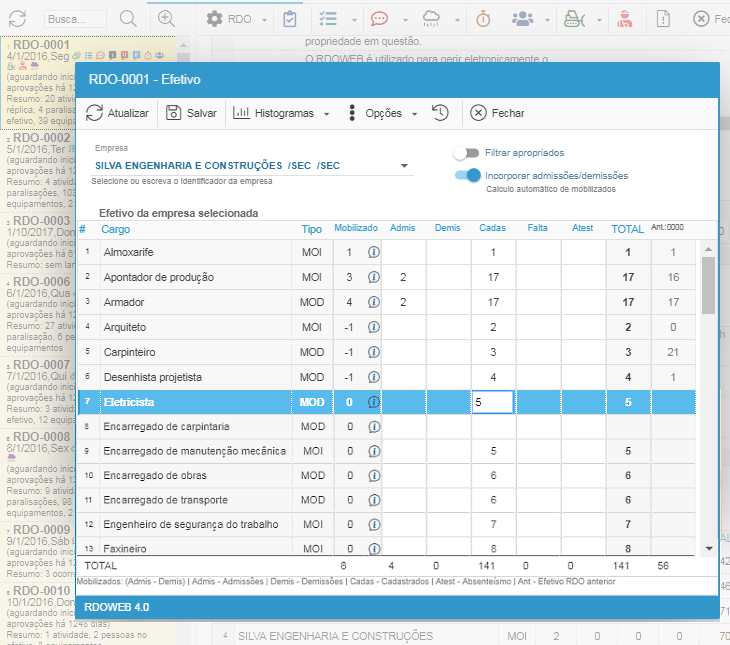Click the refresh icon in top toolbar

coord(17,19)
